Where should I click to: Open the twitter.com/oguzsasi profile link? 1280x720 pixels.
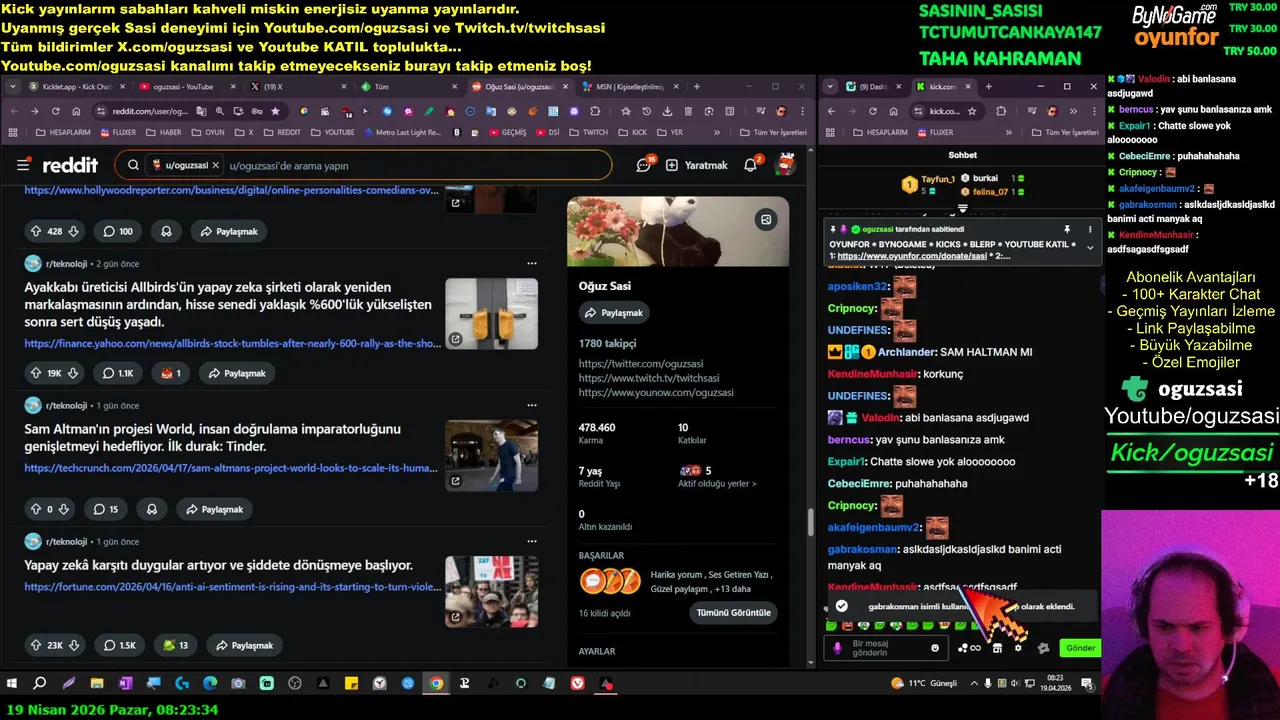(x=641, y=364)
